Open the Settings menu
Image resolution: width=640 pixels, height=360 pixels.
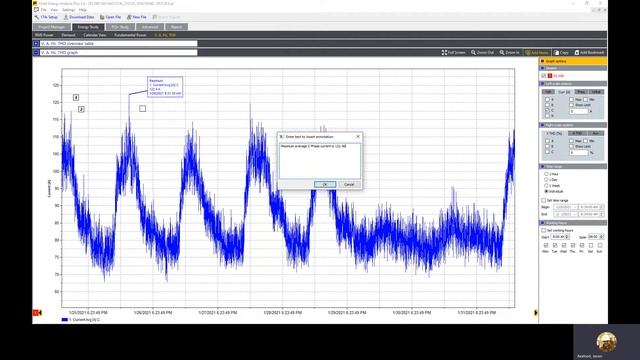click(69, 10)
